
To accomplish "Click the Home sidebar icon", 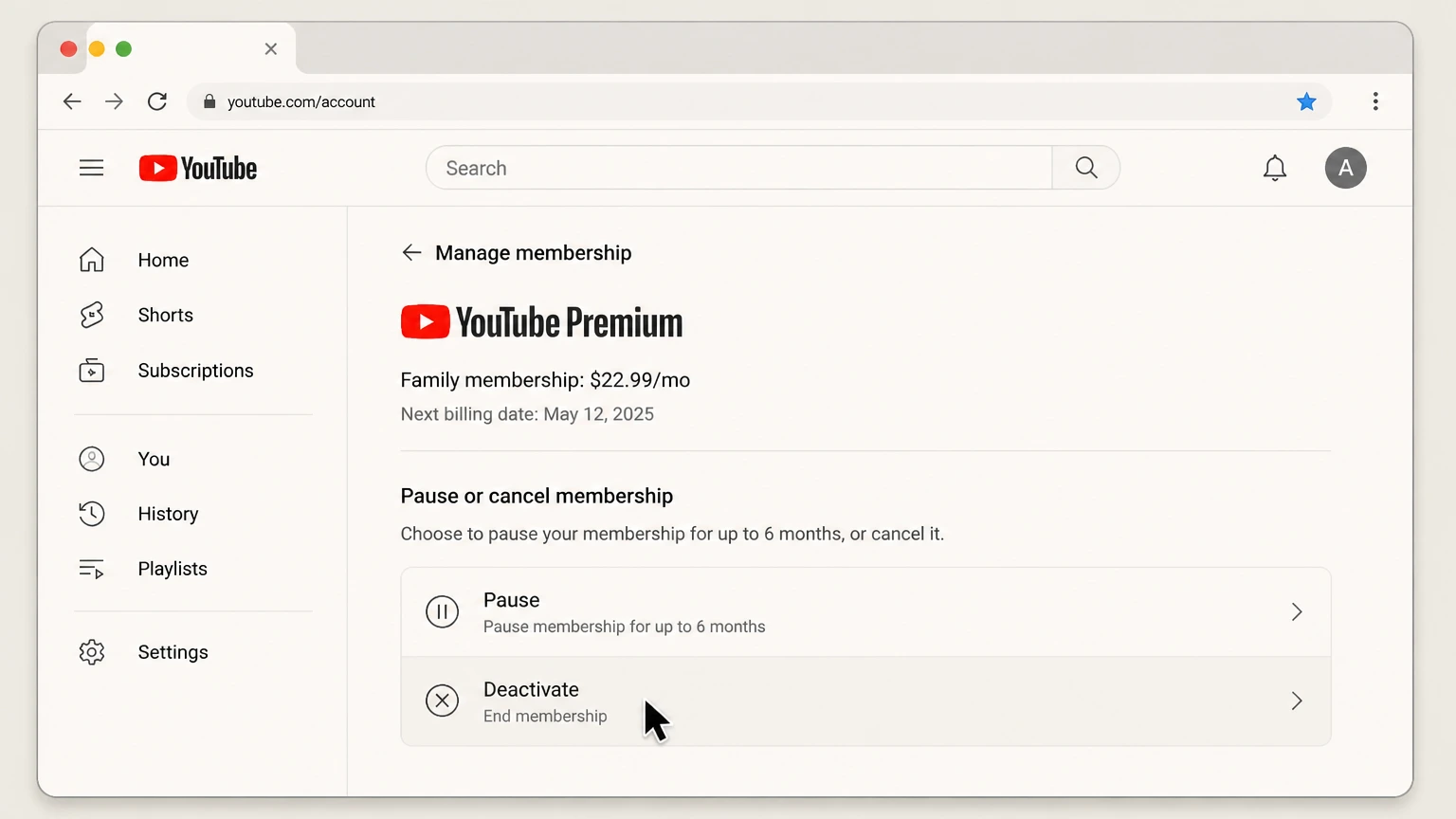I will click(x=92, y=260).
